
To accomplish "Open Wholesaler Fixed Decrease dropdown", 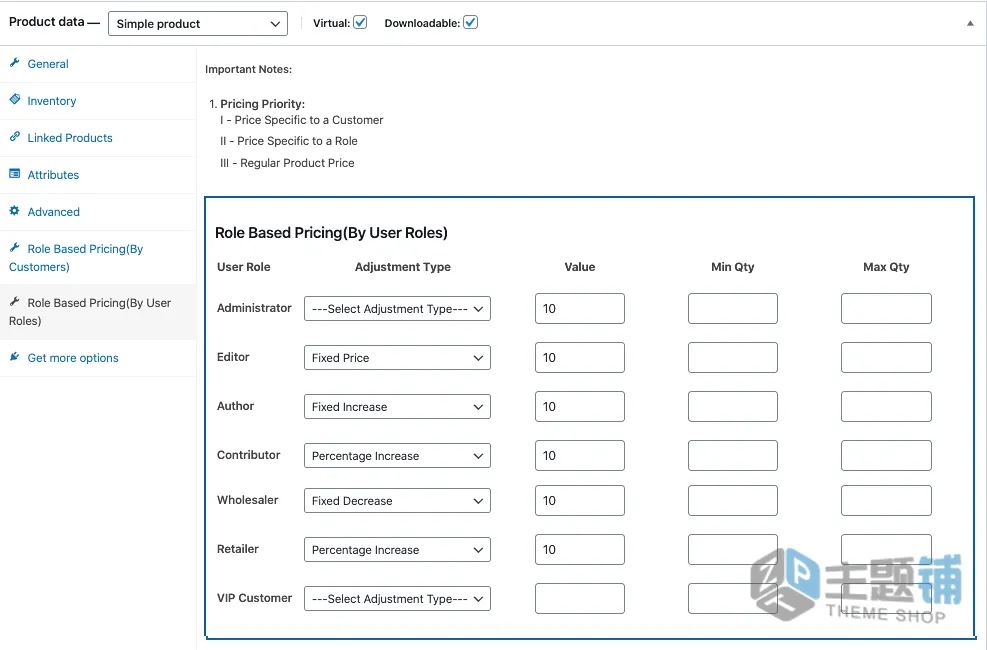I will click(x=397, y=501).
